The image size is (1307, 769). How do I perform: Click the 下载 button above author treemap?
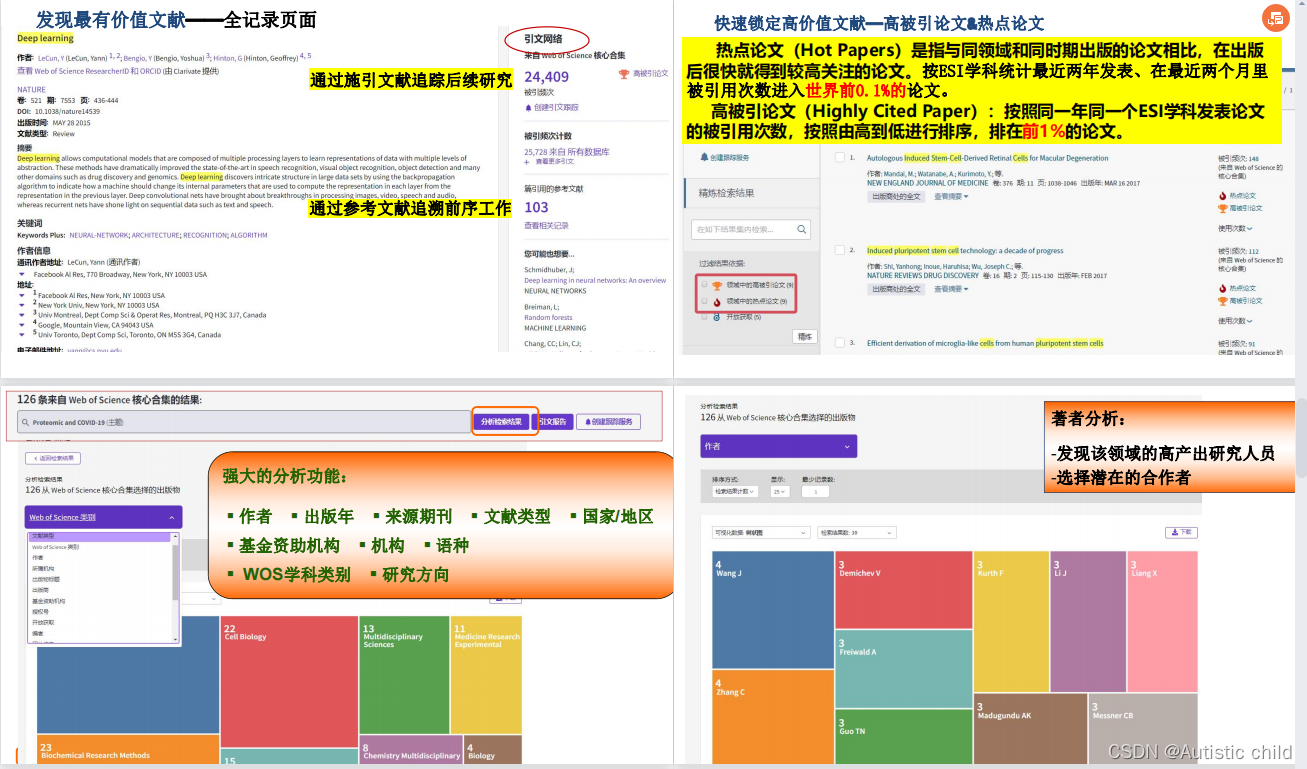tap(1181, 532)
